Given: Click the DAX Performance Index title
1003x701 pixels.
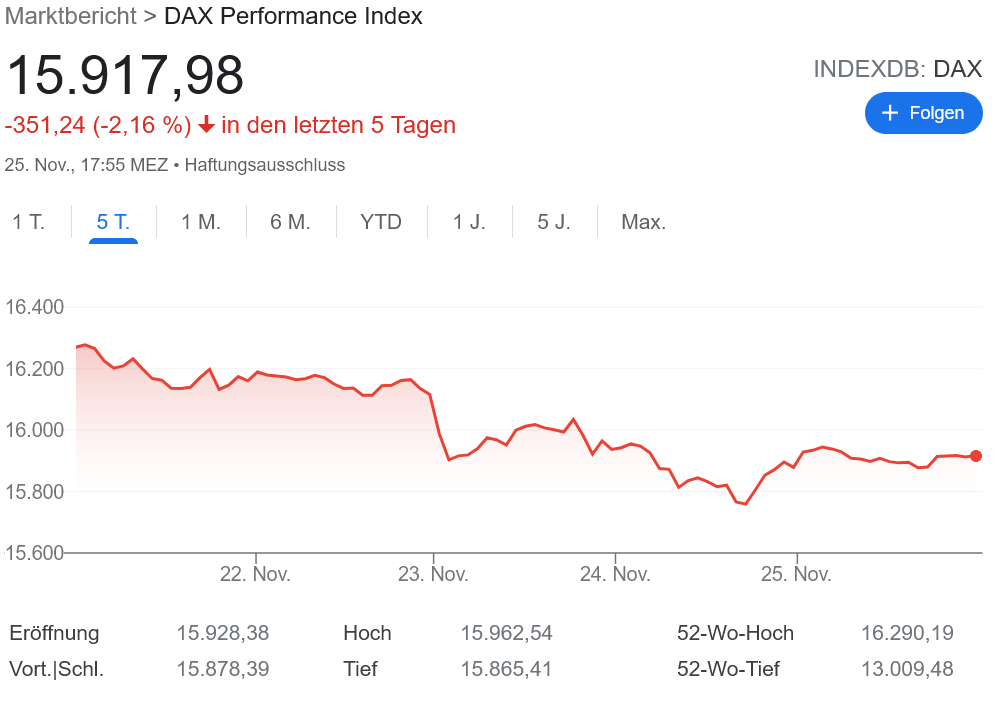Looking at the screenshot, I should tap(293, 16).
